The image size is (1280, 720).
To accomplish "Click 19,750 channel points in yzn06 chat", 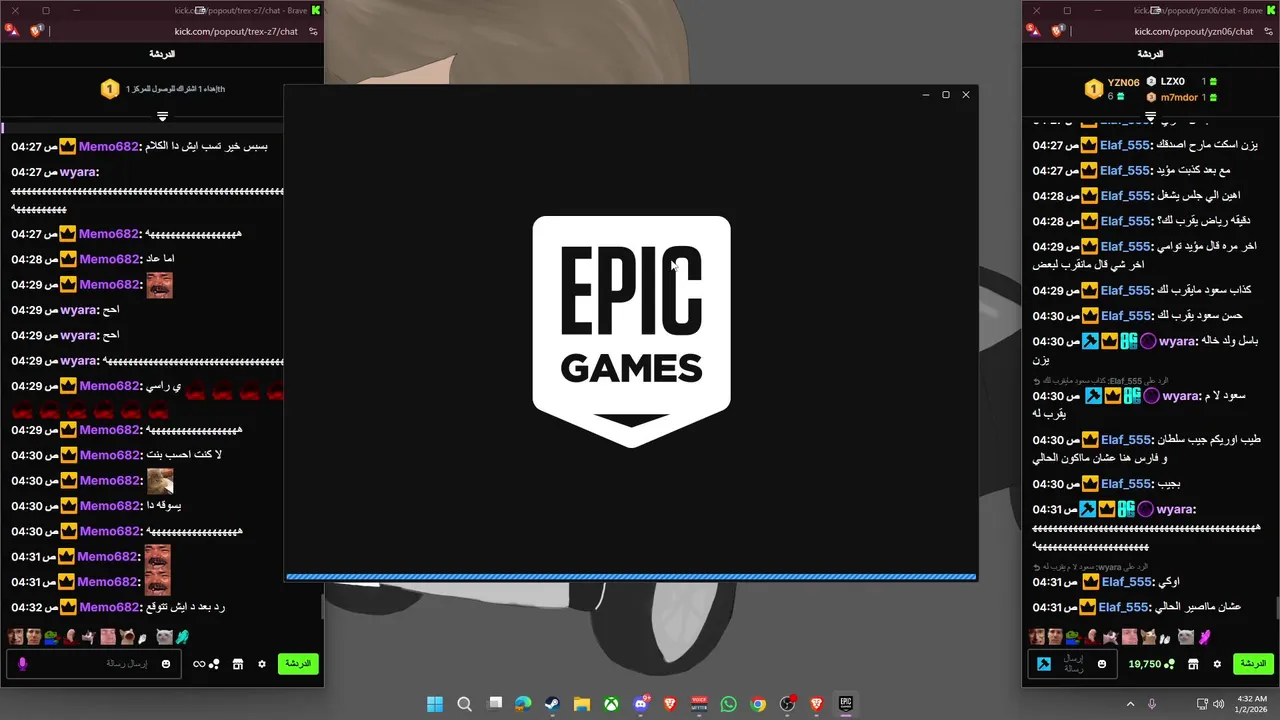I will click(1151, 664).
